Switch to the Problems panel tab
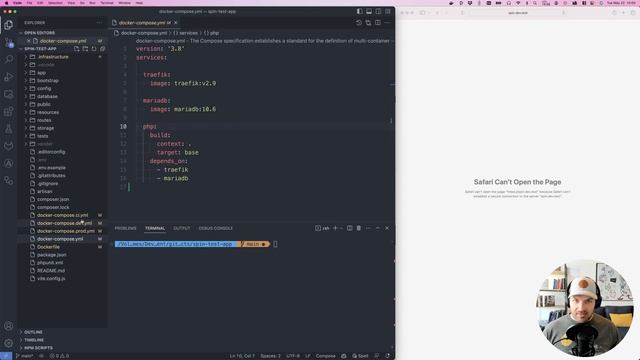Image resolution: width=640 pixels, height=360 pixels. point(125,228)
